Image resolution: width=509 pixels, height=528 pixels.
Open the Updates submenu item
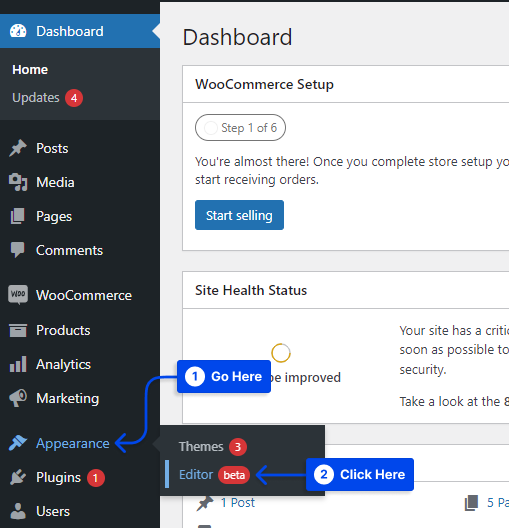[36, 98]
